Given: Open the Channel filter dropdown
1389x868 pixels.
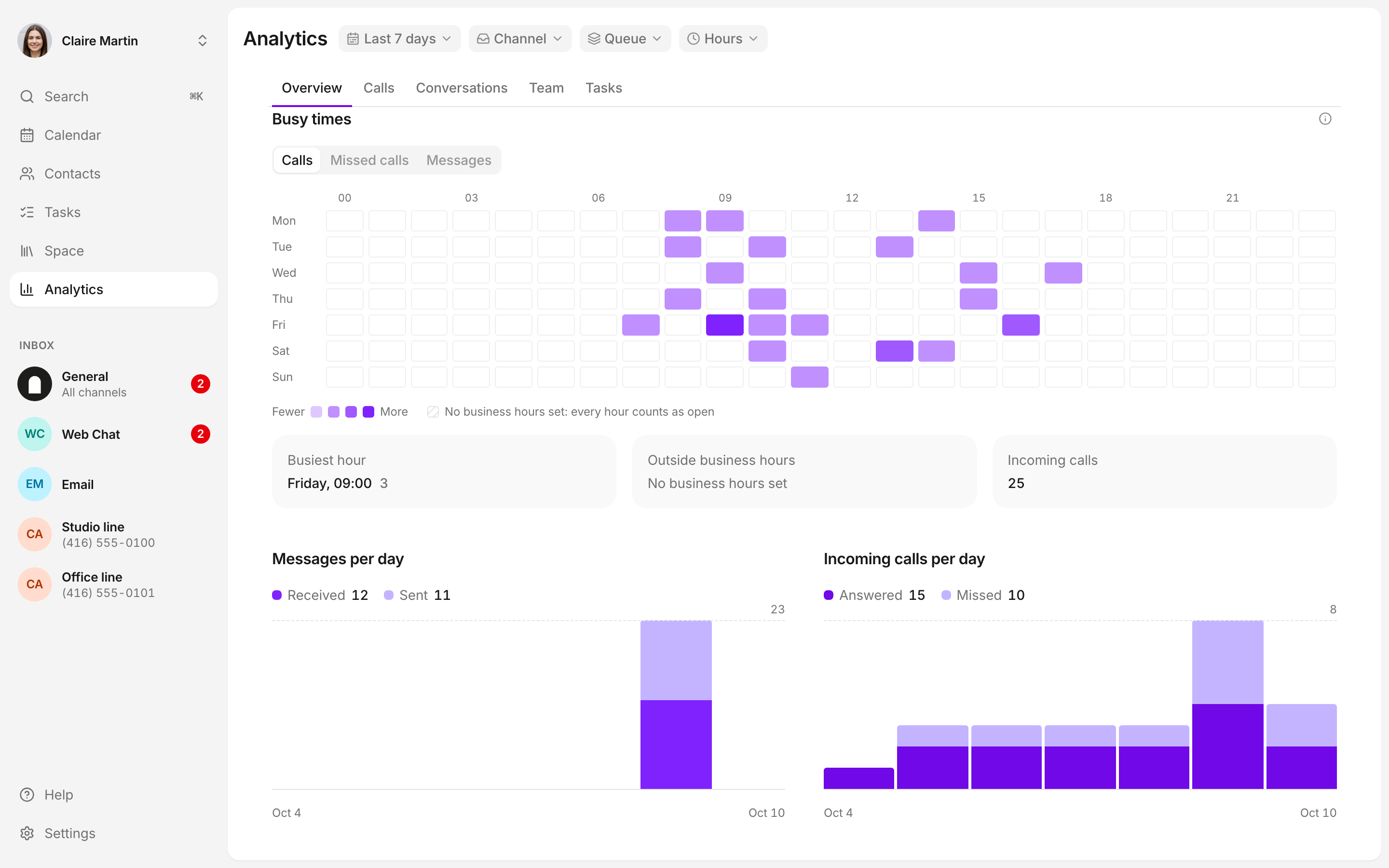Looking at the screenshot, I should (x=520, y=39).
